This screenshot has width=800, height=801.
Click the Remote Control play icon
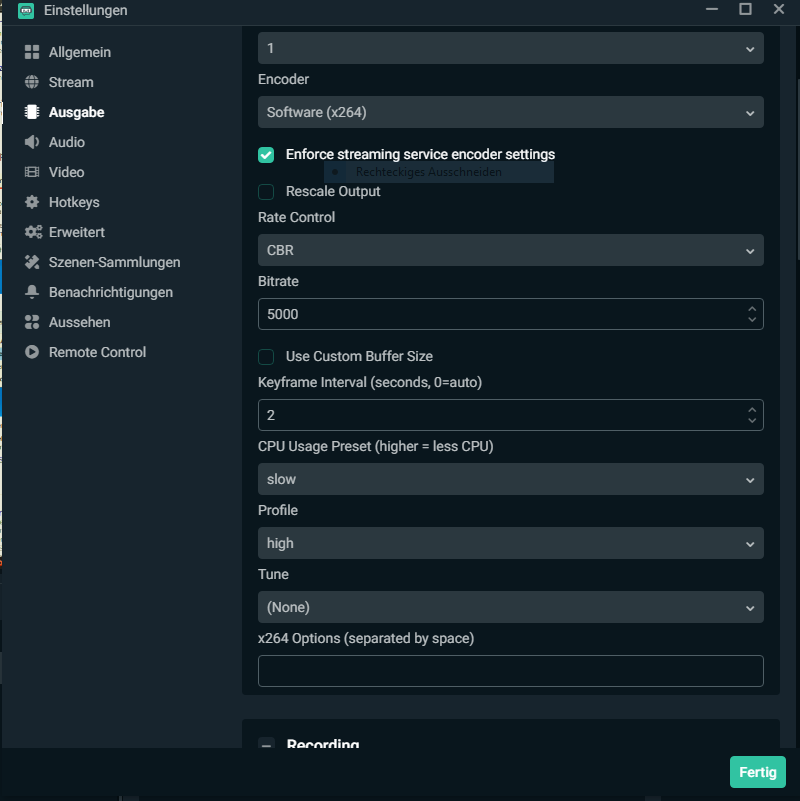(32, 352)
